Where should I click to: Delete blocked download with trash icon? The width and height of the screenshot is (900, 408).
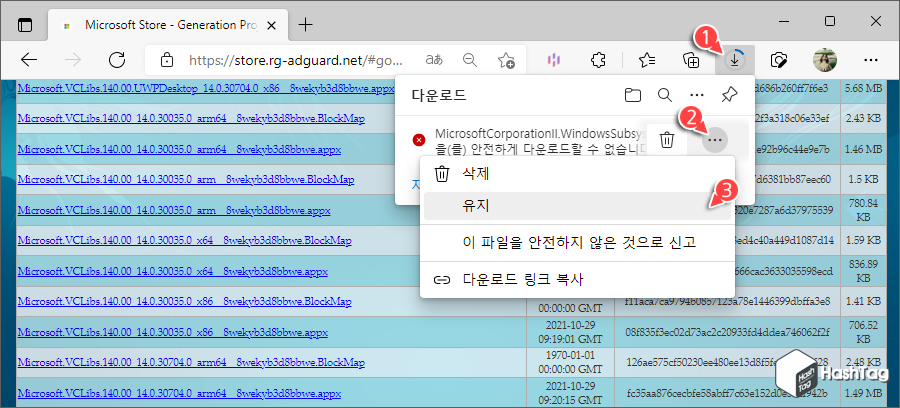tap(666, 139)
